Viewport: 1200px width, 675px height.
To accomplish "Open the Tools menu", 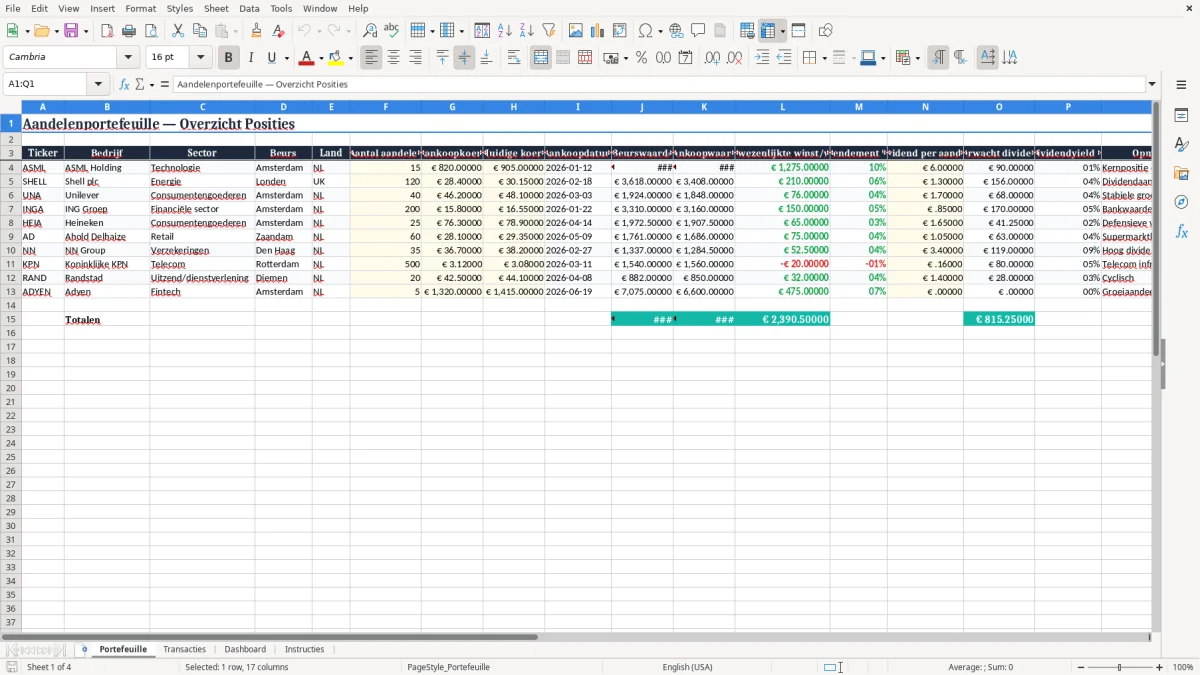I will [x=281, y=8].
